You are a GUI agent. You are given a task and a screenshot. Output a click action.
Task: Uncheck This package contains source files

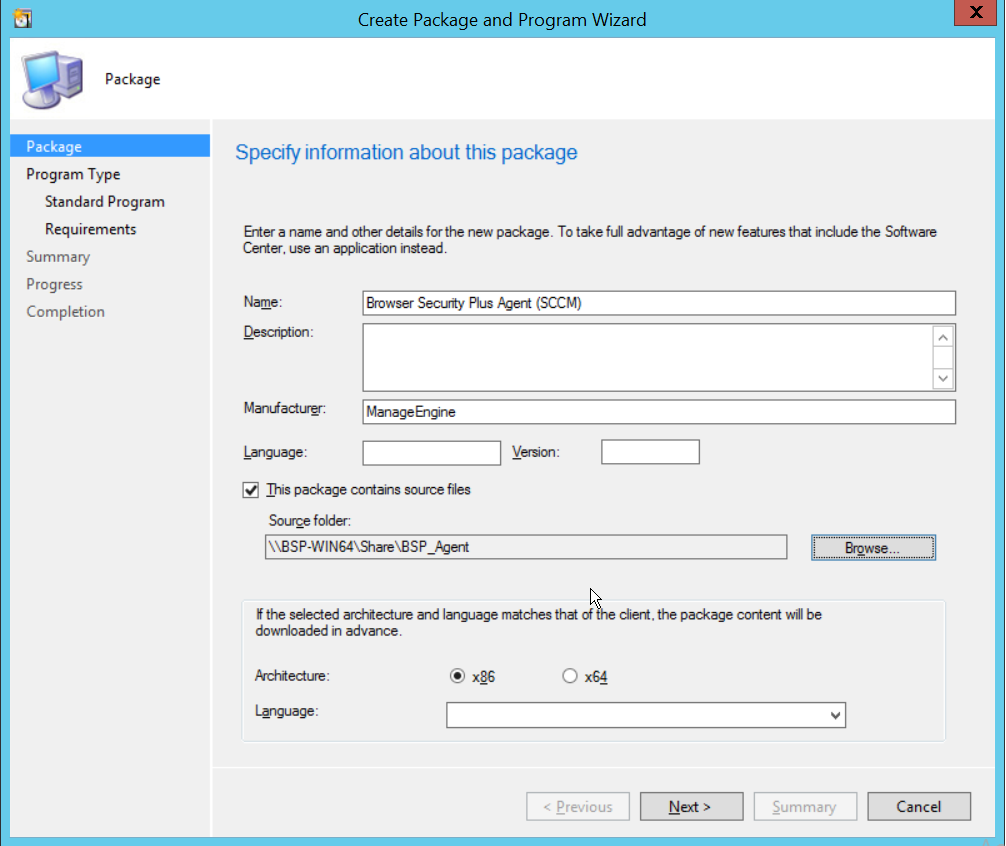coord(251,490)
